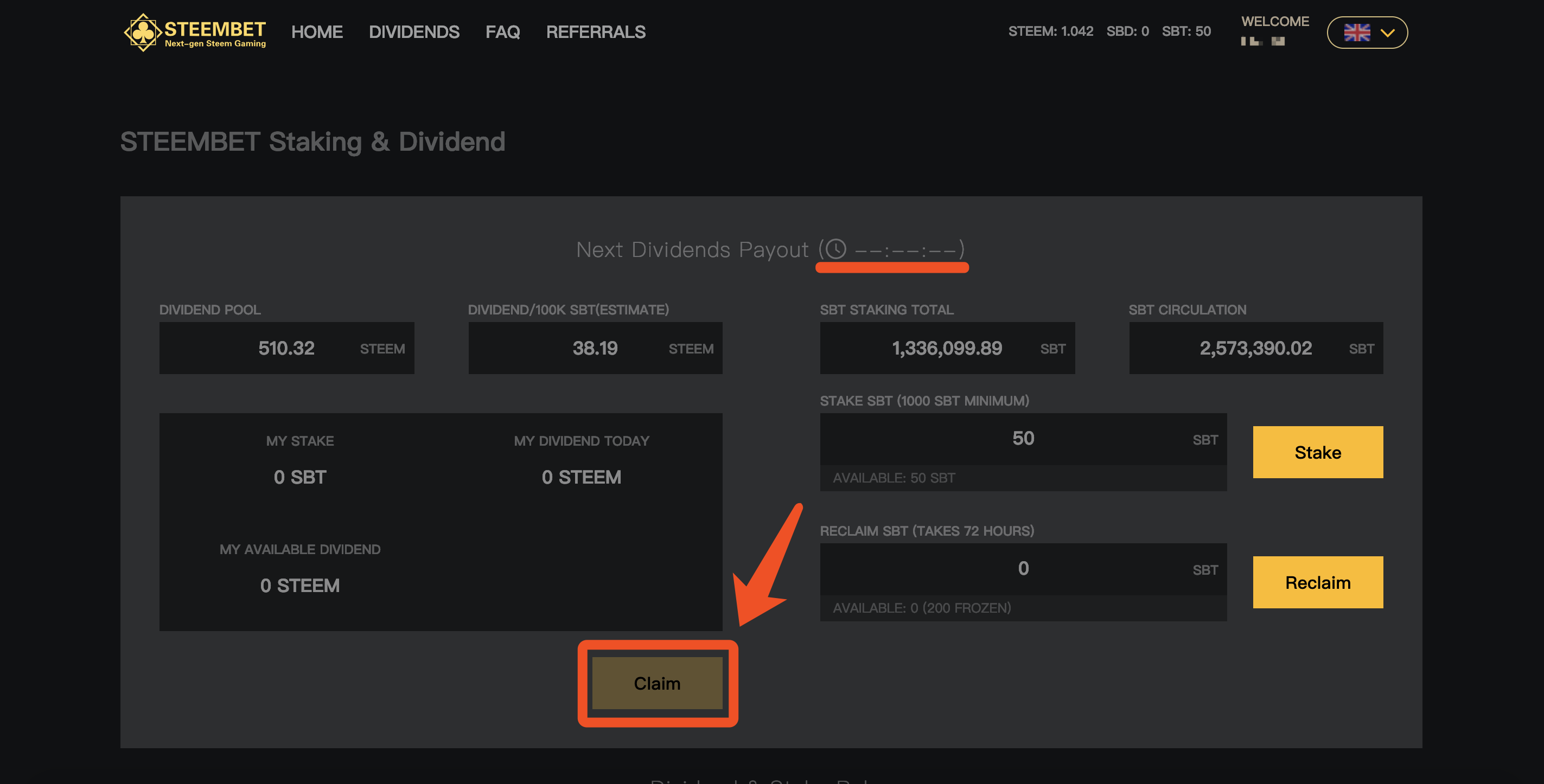Click the STEEMBET logo

tap(195, 33)
